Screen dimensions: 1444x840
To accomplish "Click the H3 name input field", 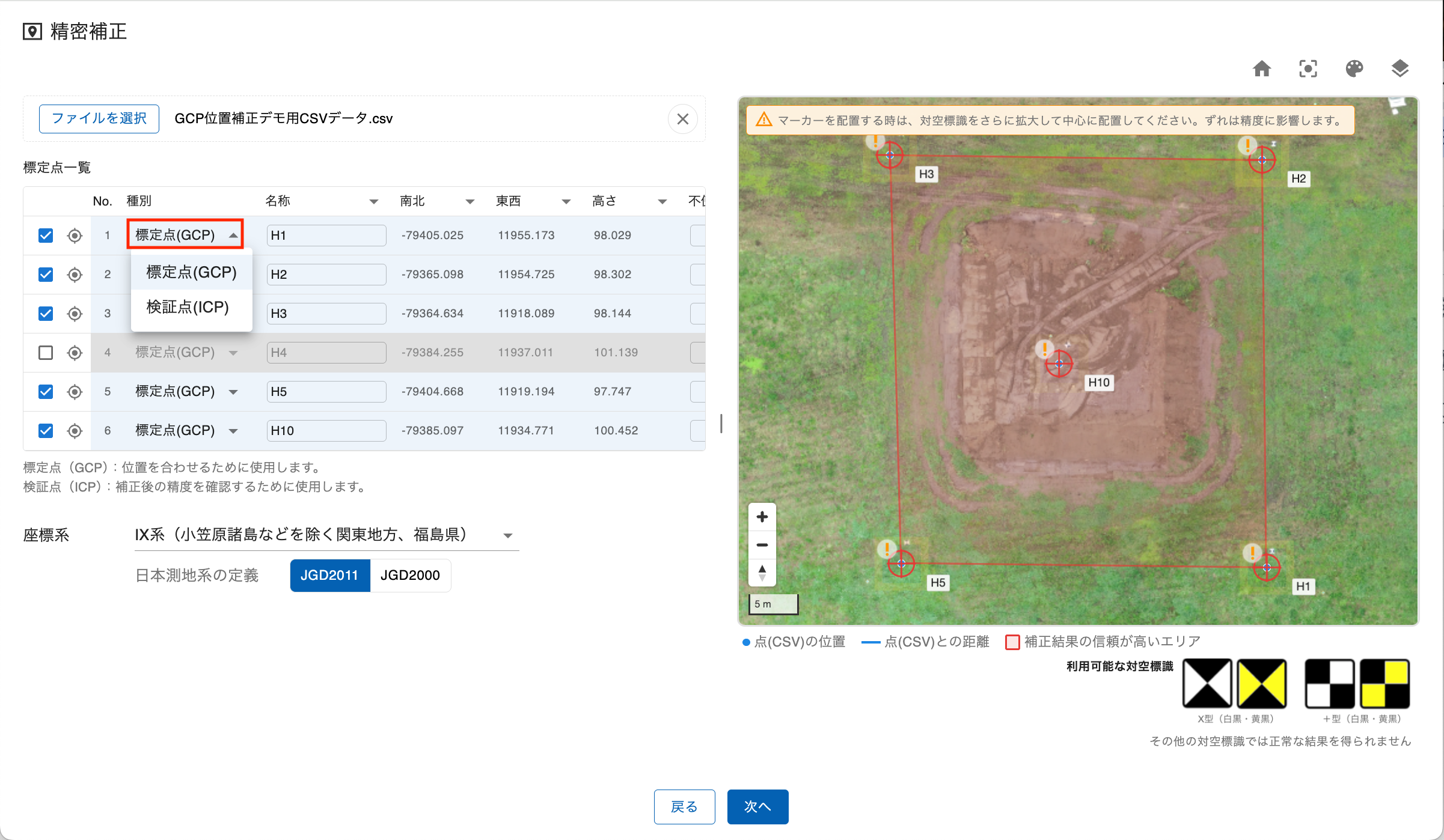I will click(x=326, y=314).
